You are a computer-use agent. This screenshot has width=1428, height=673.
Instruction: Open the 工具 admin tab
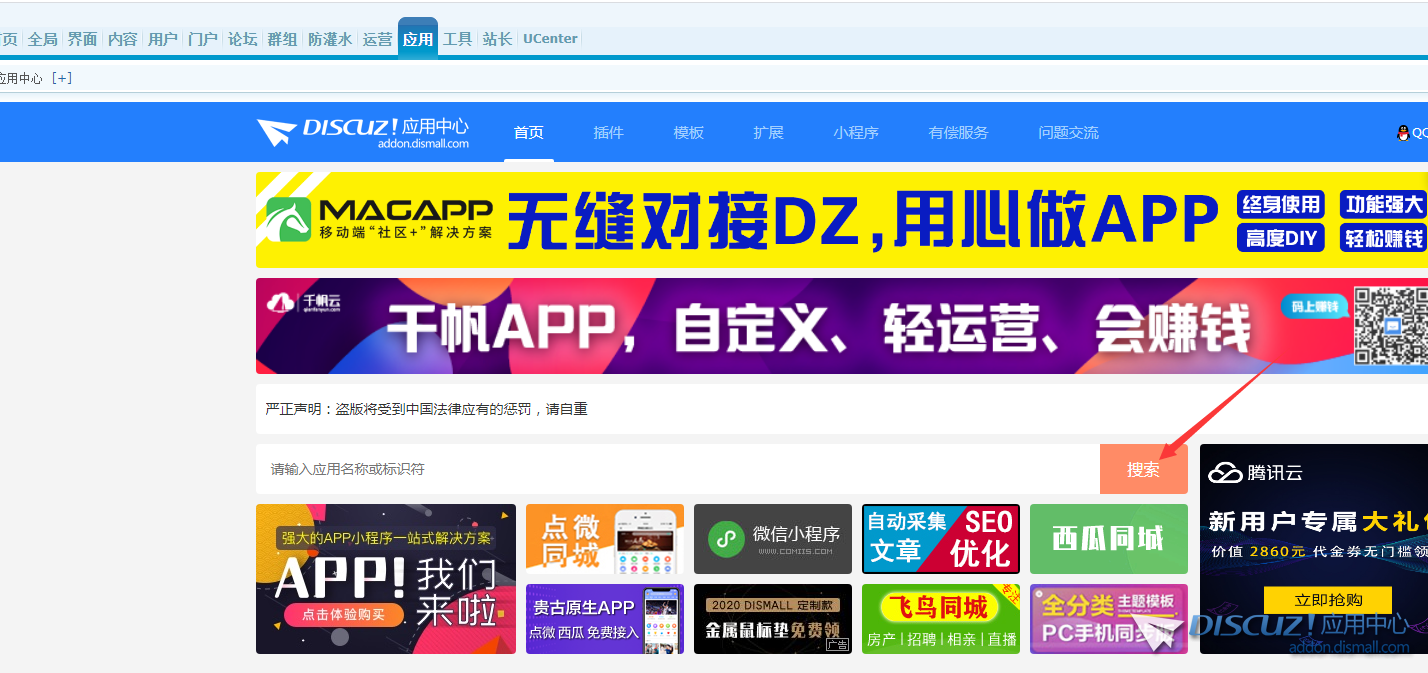pos(458,39)
